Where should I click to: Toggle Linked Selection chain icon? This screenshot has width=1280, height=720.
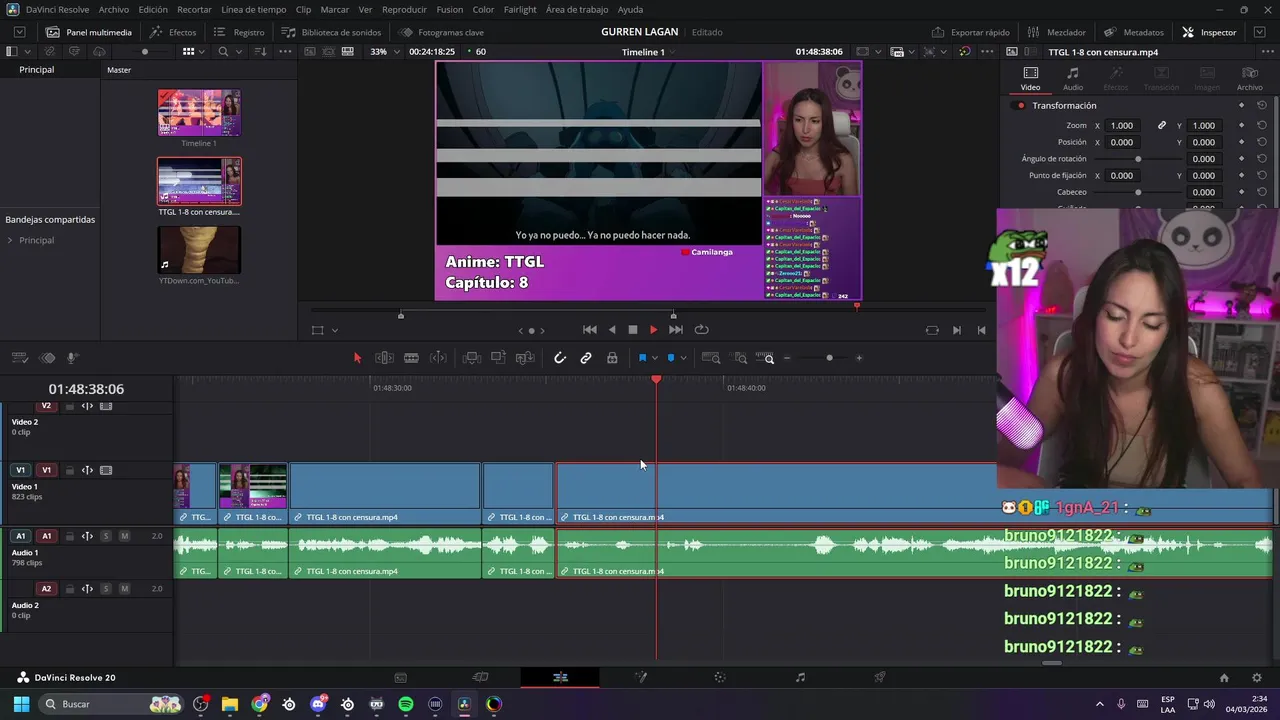click(586, 358)
